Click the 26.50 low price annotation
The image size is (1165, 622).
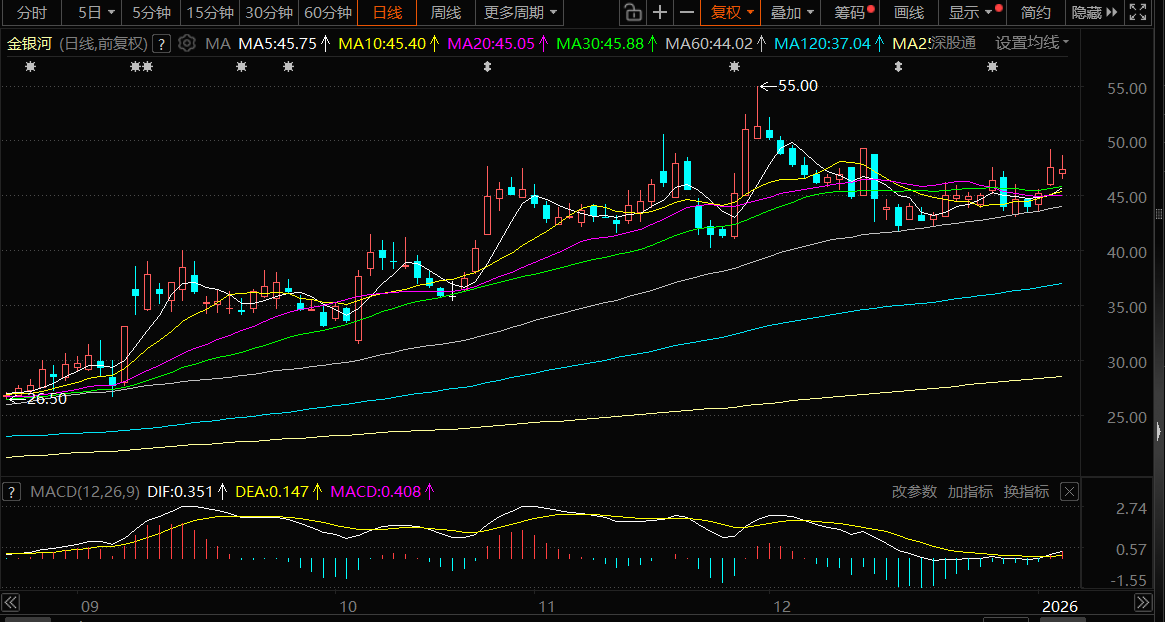tap(46, 399)
